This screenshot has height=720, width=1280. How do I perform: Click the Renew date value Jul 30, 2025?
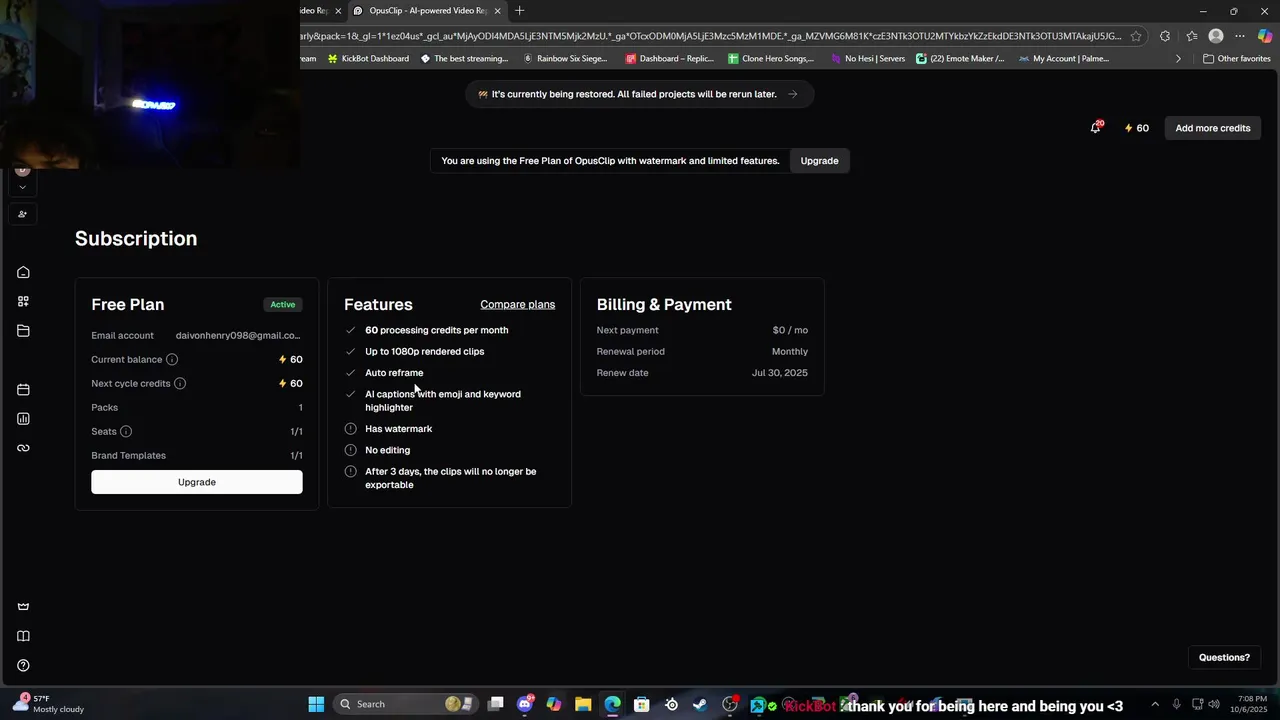(x=780, y=373)
